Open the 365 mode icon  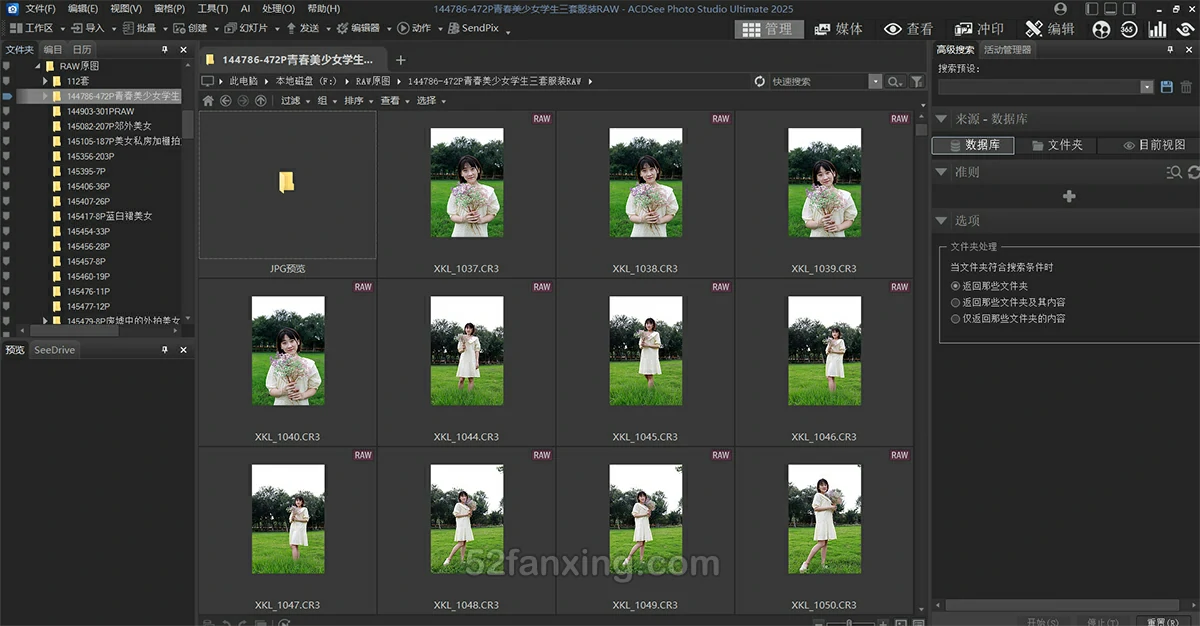tap(1129, 29)
